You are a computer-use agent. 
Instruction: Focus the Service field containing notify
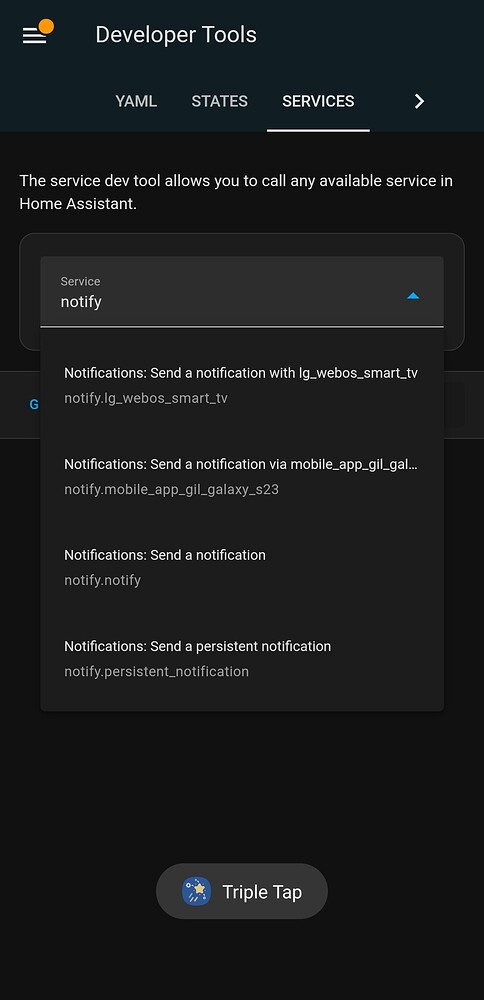(x=242, y=291)
